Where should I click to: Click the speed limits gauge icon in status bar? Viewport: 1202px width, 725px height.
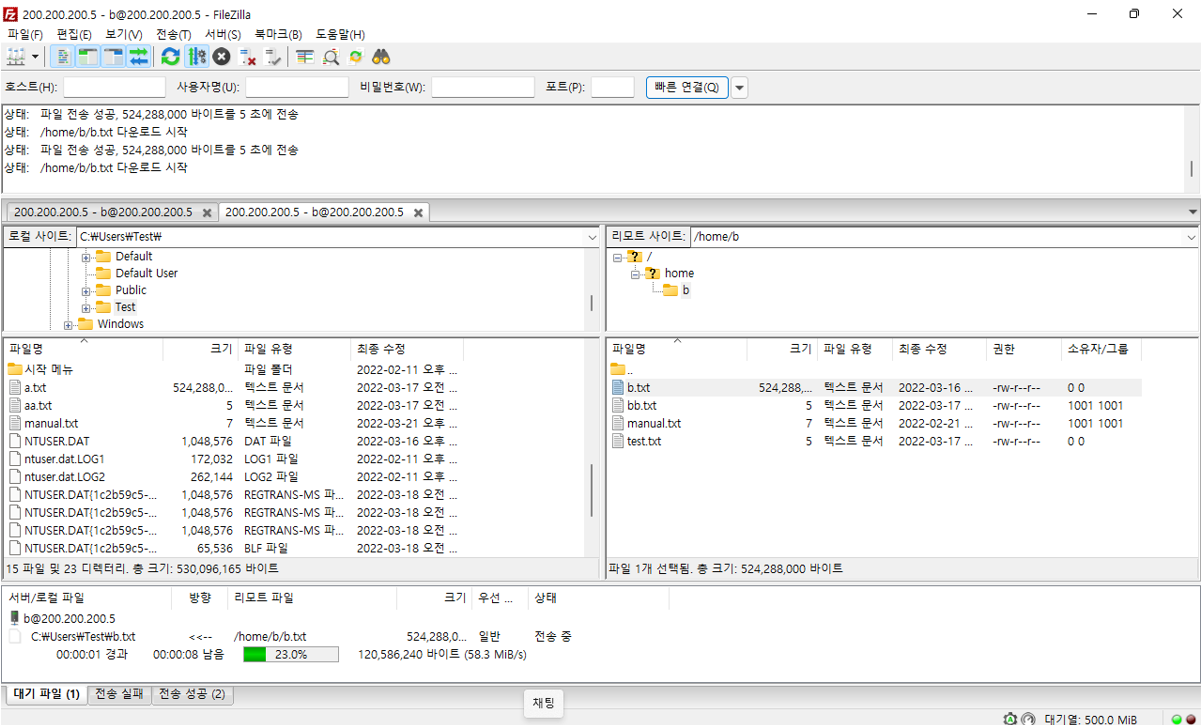point(1028,718)
